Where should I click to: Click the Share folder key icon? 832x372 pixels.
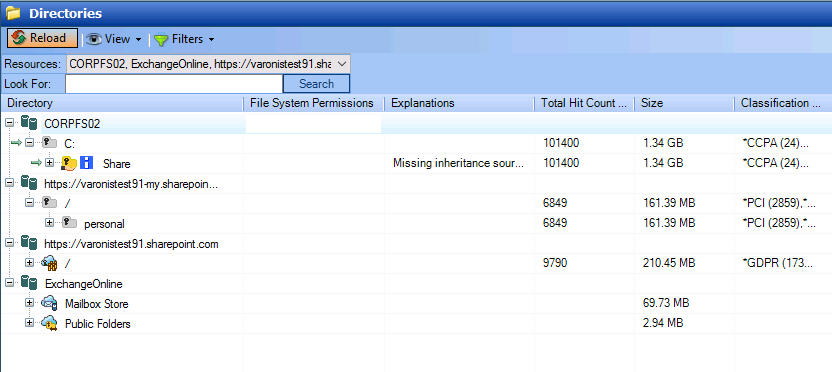click(x=69, y=163)
